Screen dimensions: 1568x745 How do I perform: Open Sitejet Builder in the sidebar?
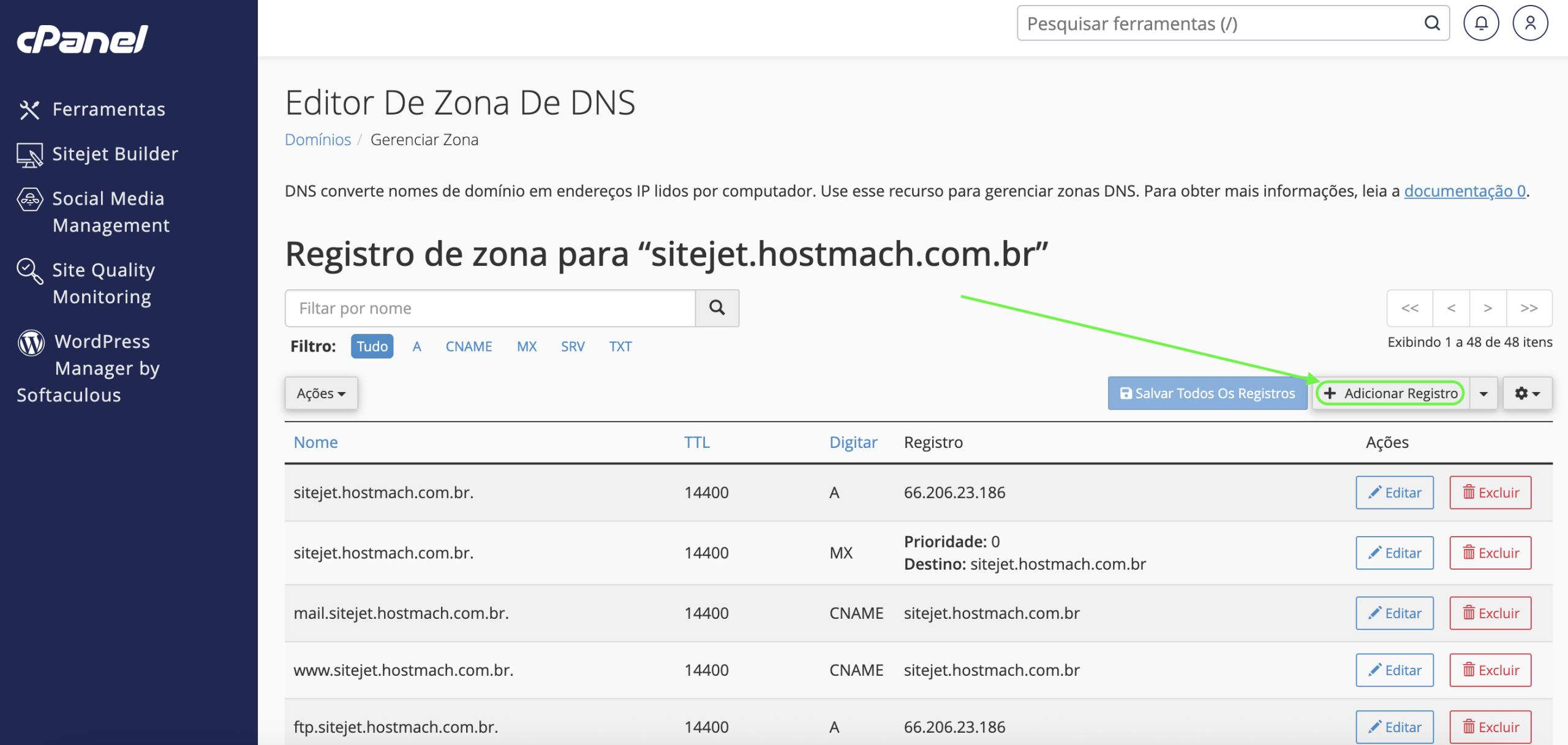pos(98,154)
